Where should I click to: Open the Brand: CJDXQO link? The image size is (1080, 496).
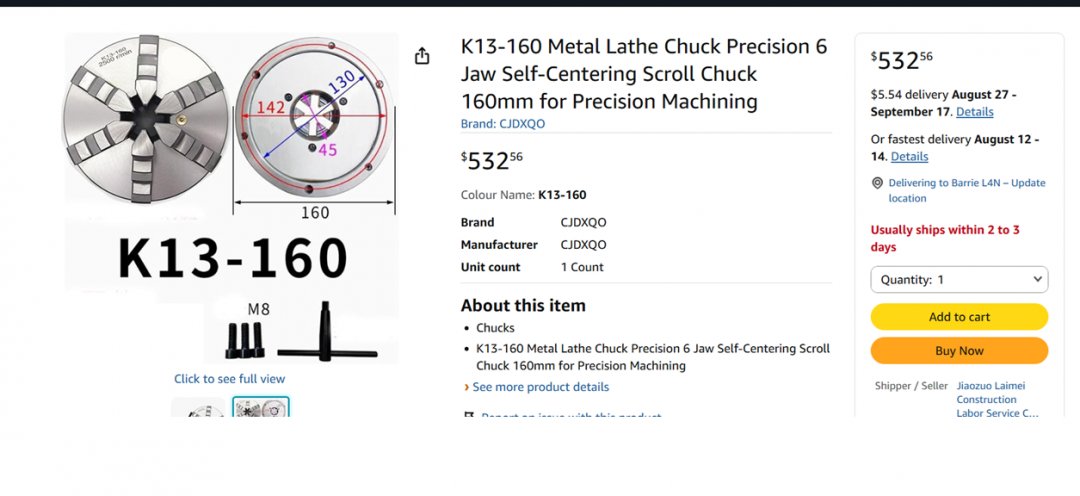click(x=503, y=124)
